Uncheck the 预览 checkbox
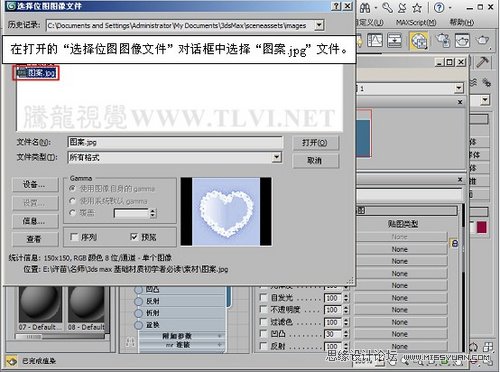The width and height of the screenshot is (500, 372). pos(134,237)
